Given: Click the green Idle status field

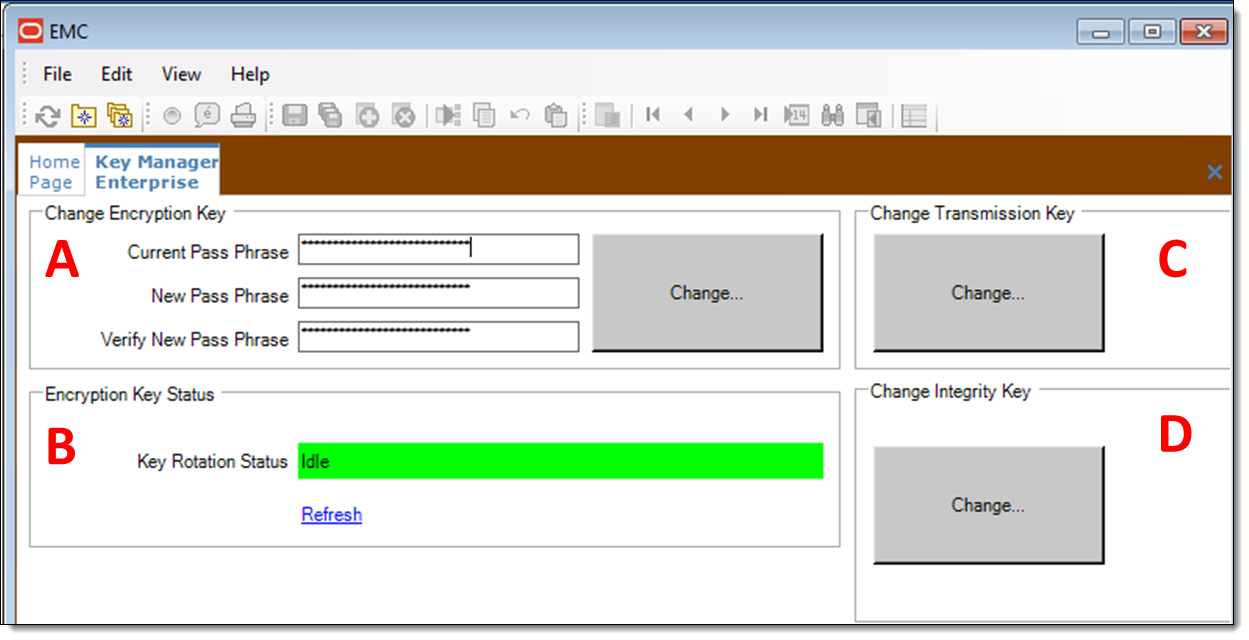Looking at the screenshot, I should (561, 461).
